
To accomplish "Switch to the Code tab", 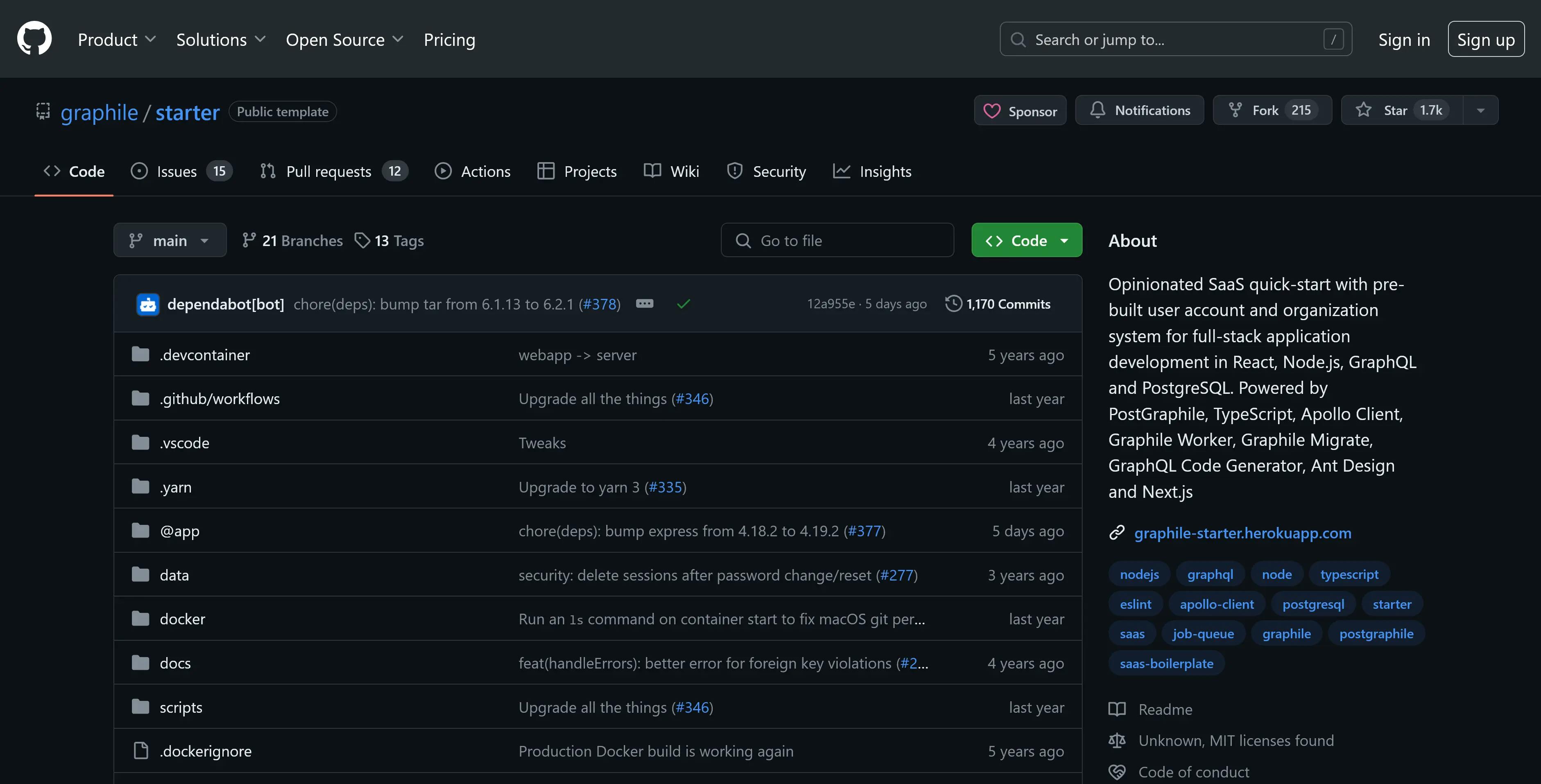I will pos(74,172).
